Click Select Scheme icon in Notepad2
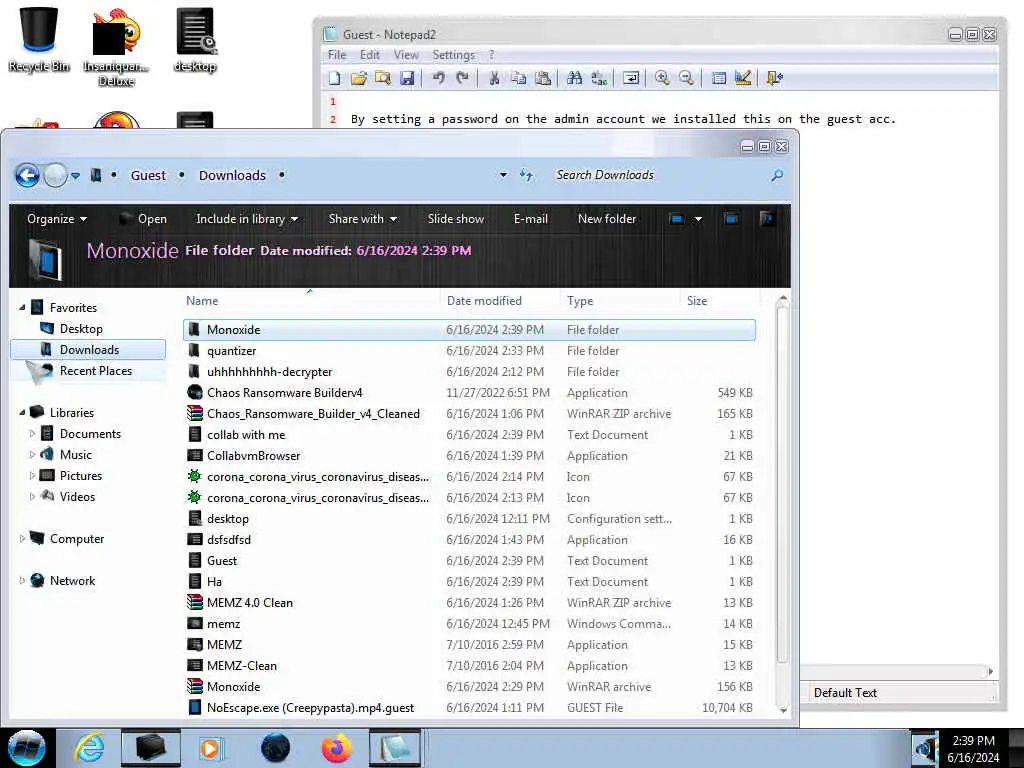1024x768 pixels. pyautogui.click(x=719, y=78)
